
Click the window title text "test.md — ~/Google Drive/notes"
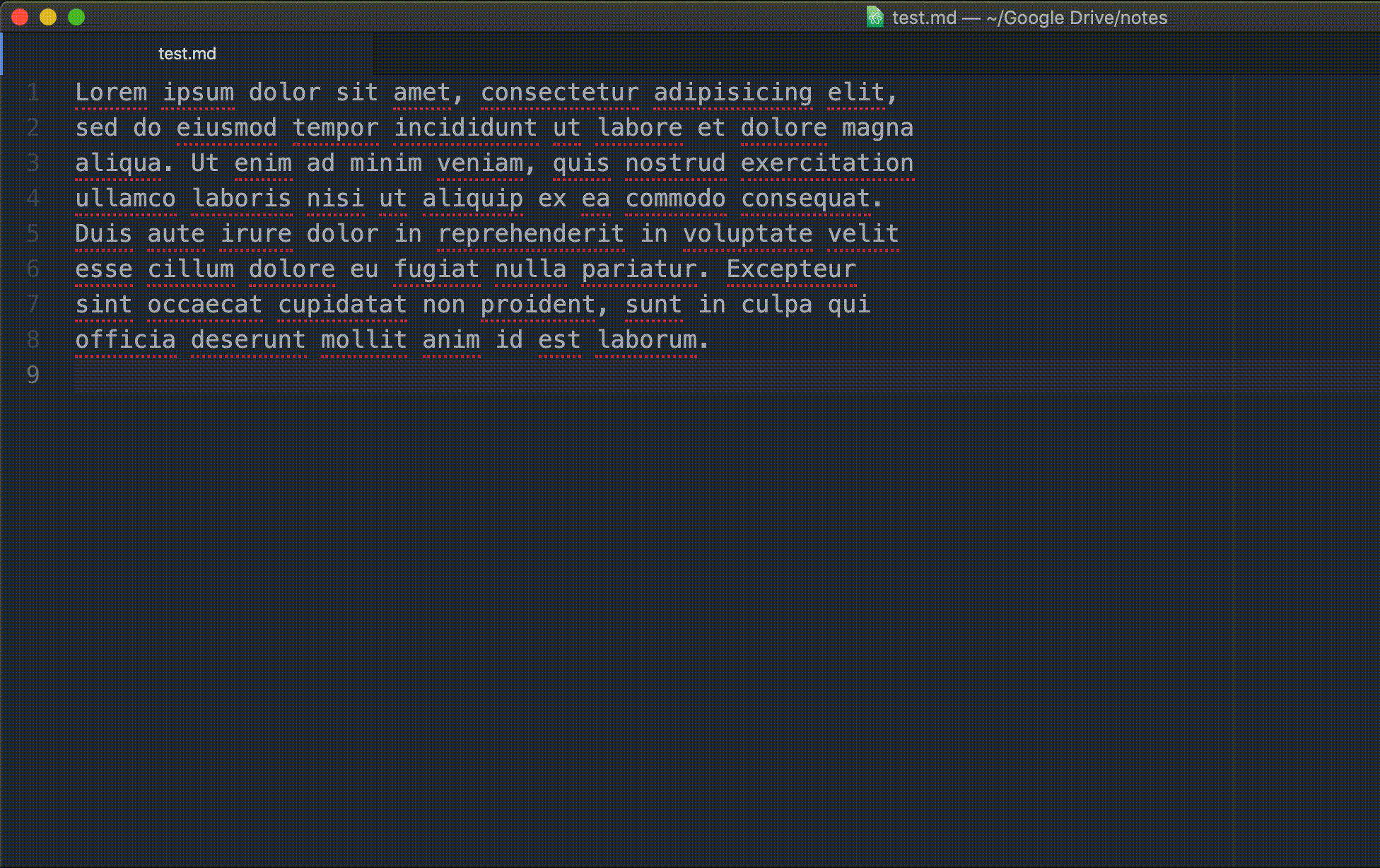pos(1029,18)
